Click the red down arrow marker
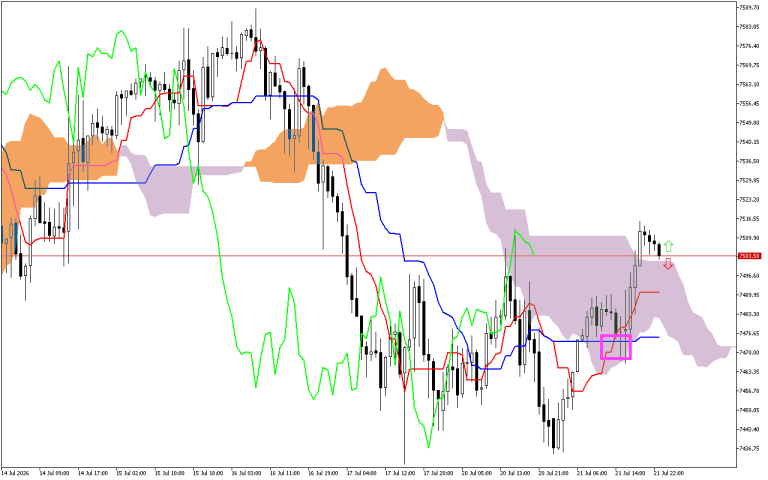This screenshot has width=768, height=480. pyautogui.click(x=668, y=264)
